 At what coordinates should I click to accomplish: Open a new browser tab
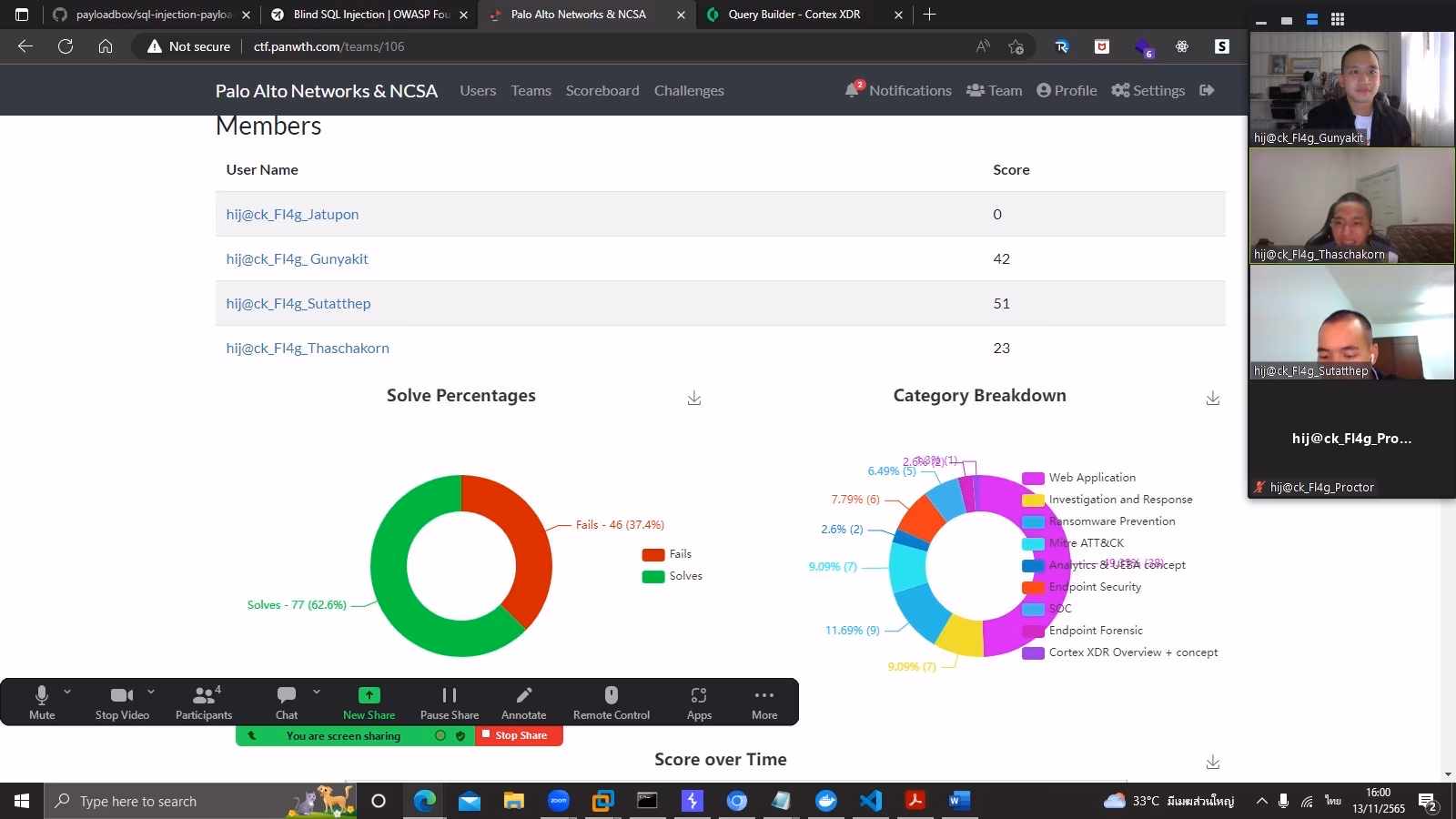pyautogui.click(x=929, y=15)
